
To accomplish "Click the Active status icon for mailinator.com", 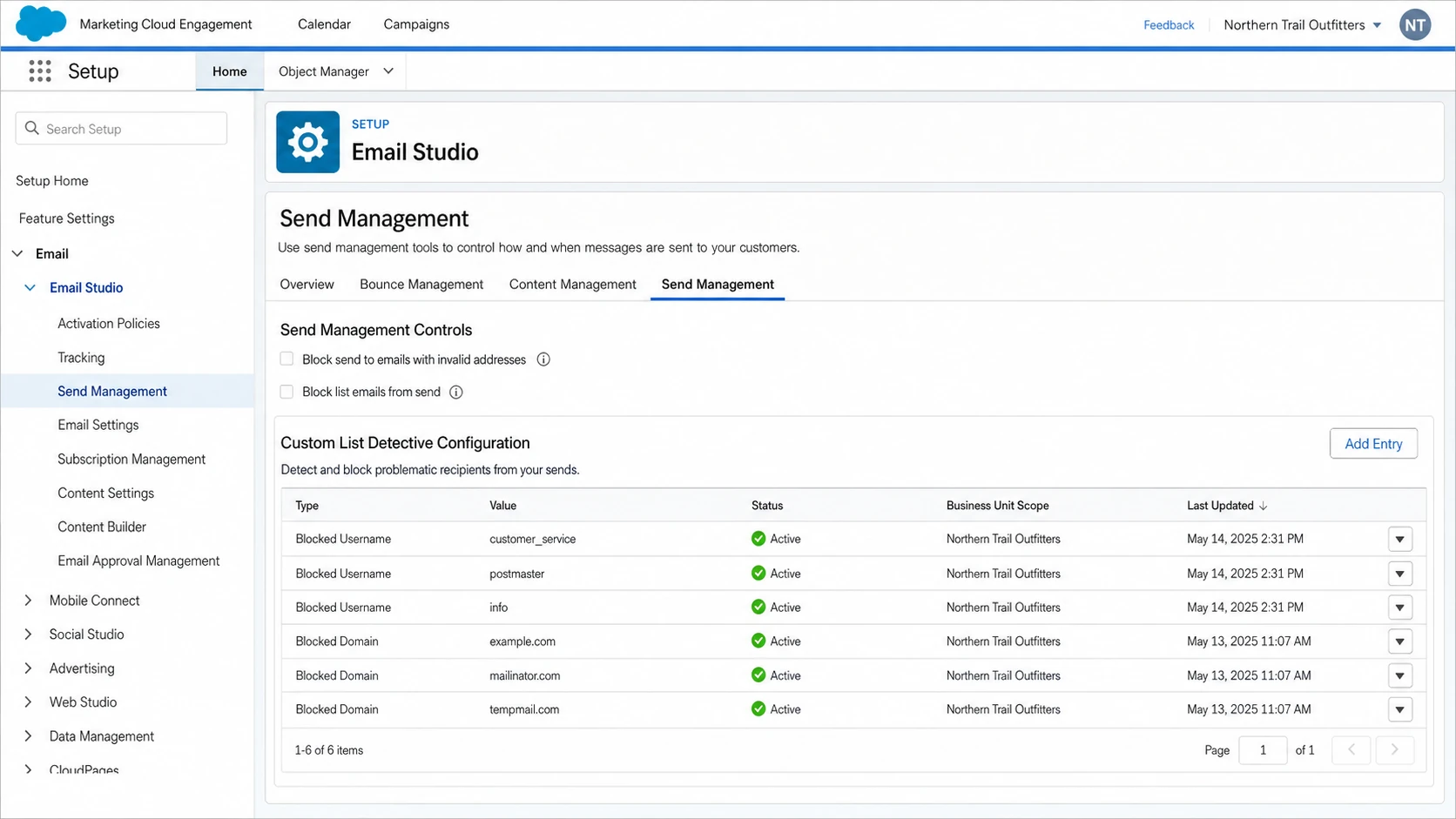I will click(x=758, y=675).
